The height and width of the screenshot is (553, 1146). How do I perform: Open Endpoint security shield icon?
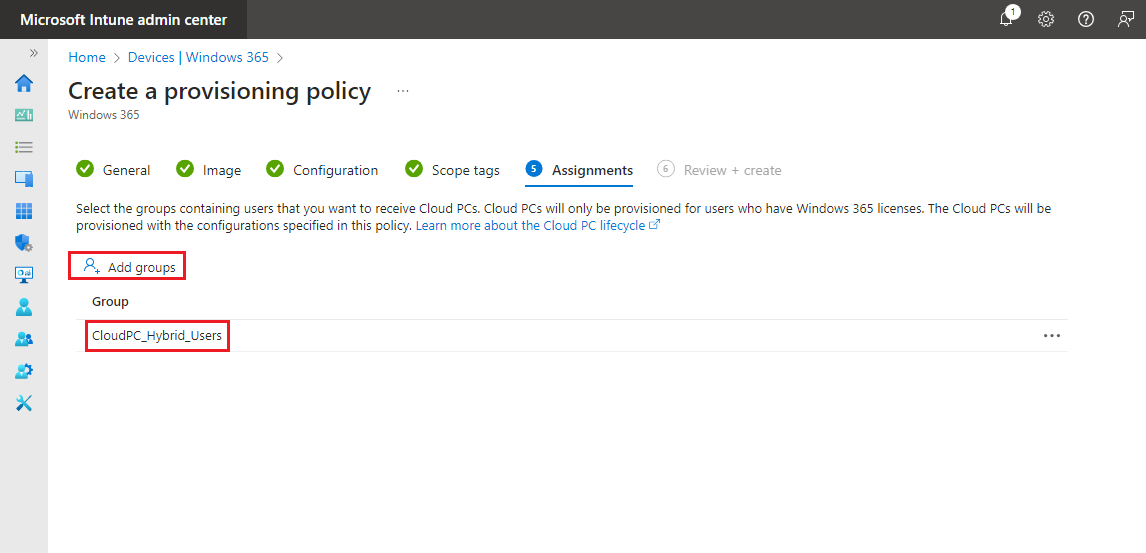coord(24,243)
